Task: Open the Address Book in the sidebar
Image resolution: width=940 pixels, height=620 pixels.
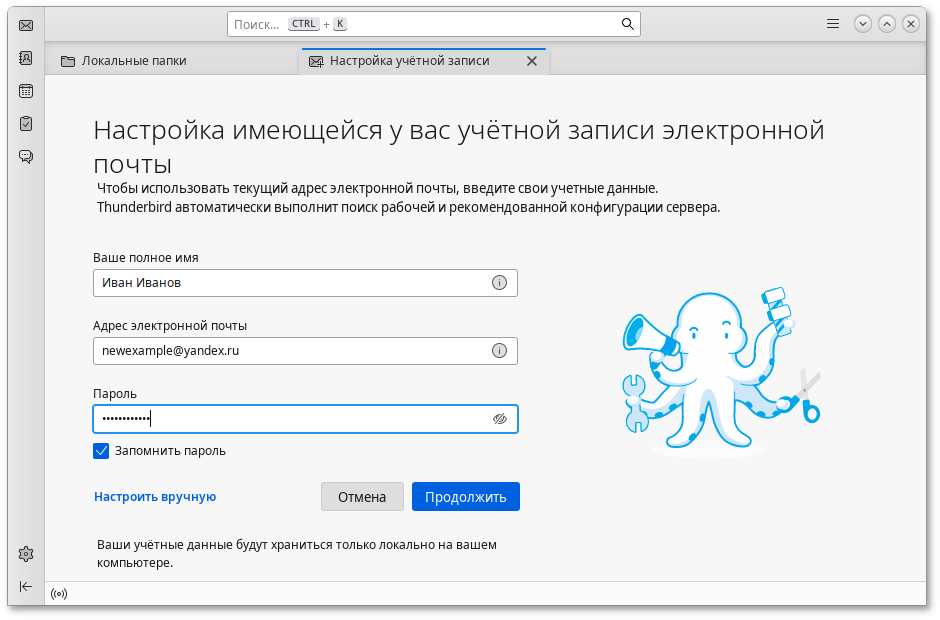Action: (x=25, y=58)
